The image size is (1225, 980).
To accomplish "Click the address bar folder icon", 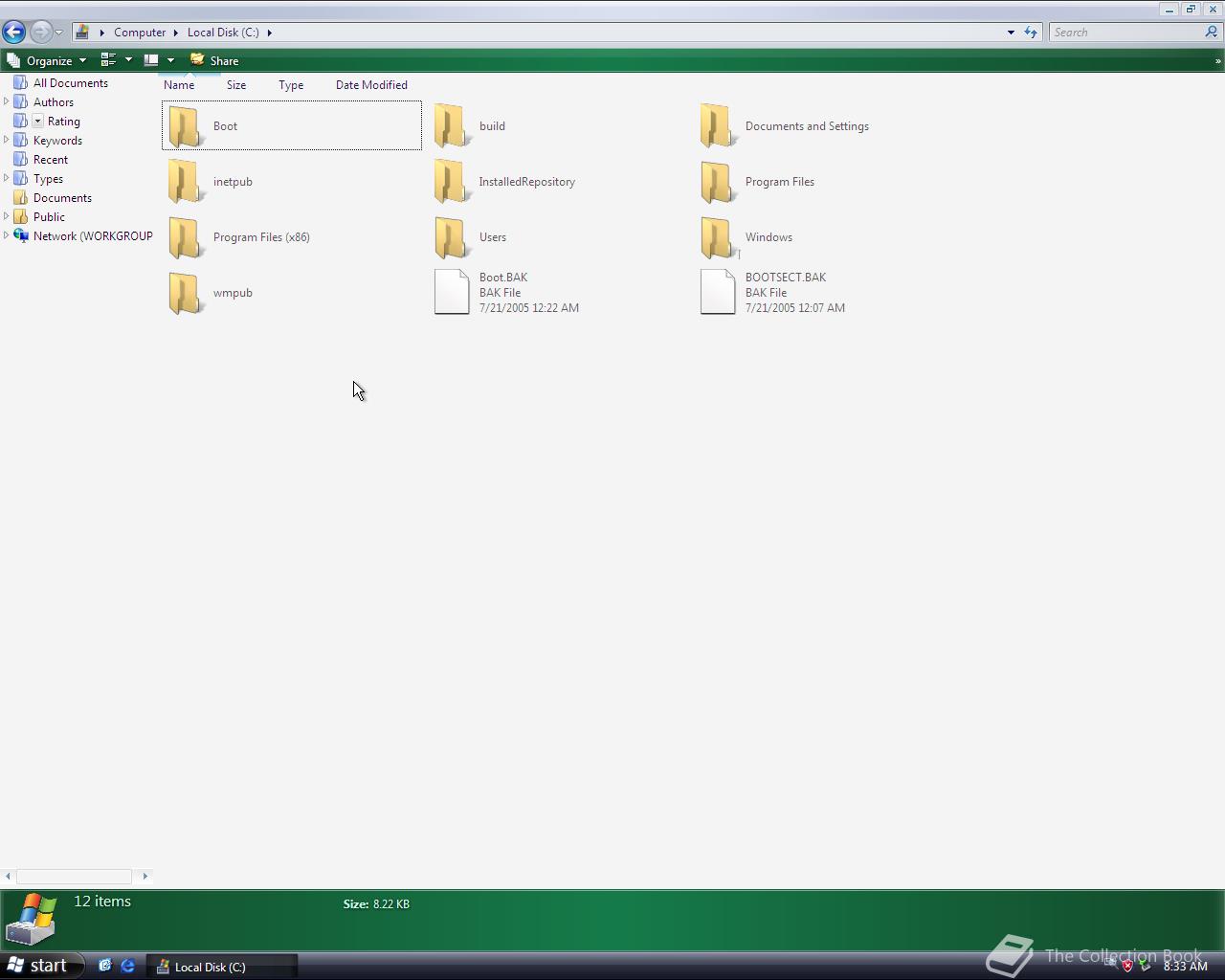I will coord(82,33).
